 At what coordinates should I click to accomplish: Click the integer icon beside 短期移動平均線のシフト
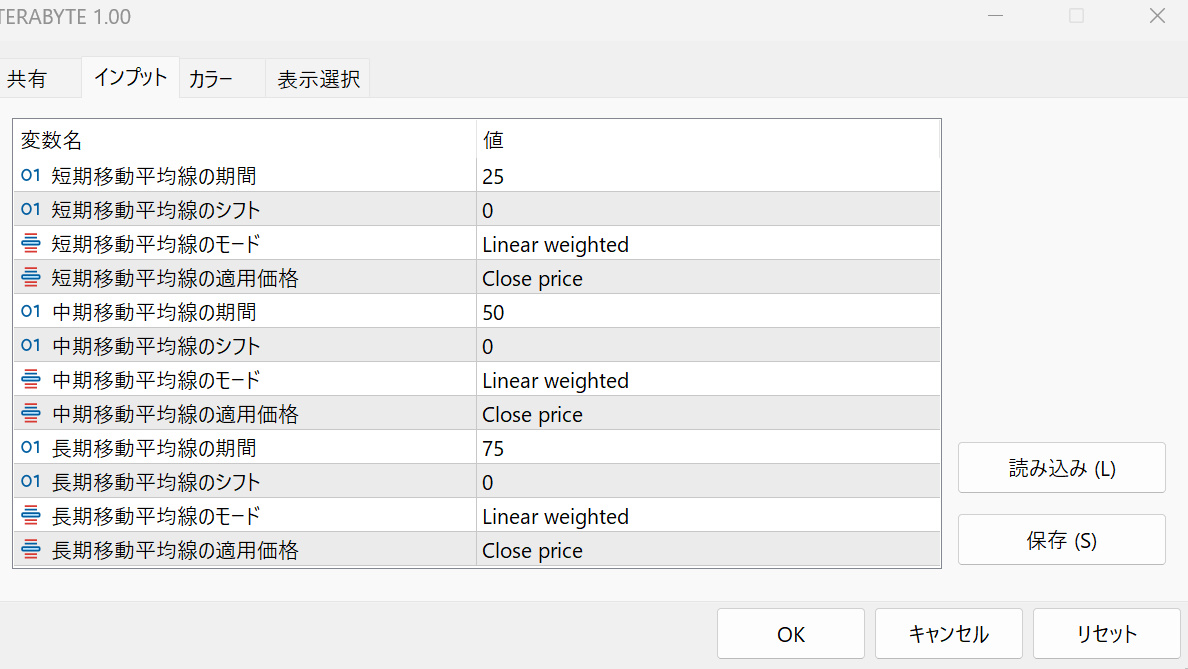coord(30,210)
